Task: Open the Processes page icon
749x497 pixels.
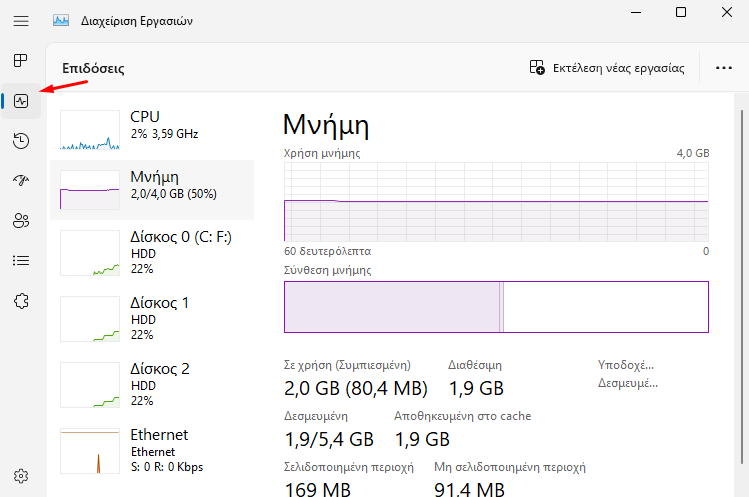Action: [21, 61]
